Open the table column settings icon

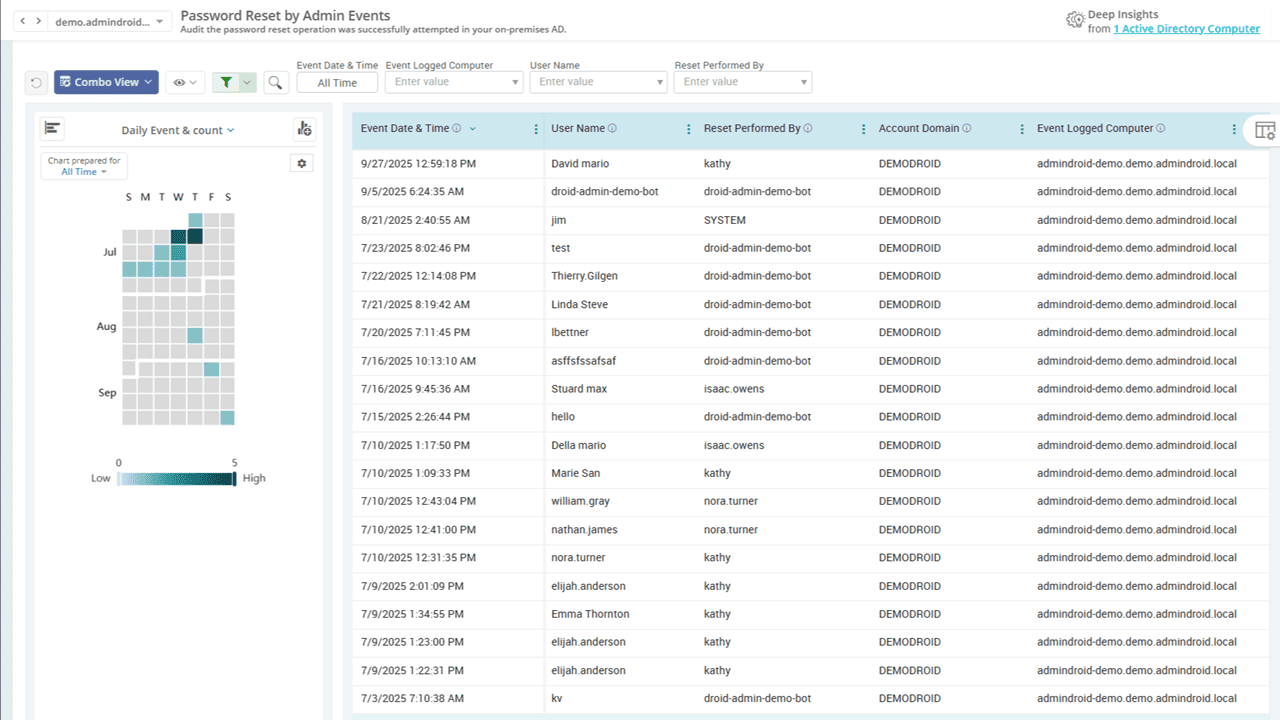pos(1264,130)
